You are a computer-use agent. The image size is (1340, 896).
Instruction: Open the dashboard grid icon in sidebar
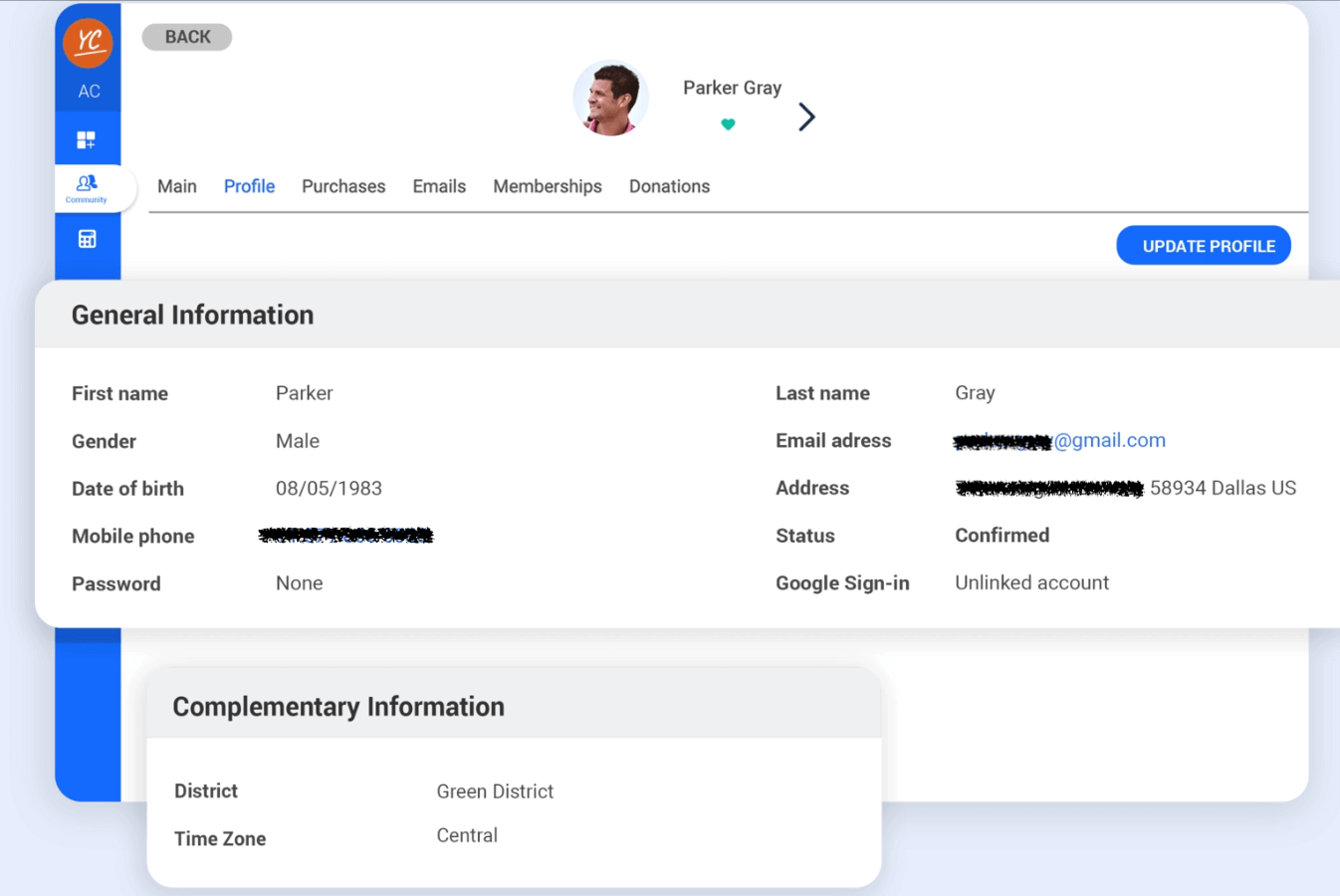pos(88,138)
